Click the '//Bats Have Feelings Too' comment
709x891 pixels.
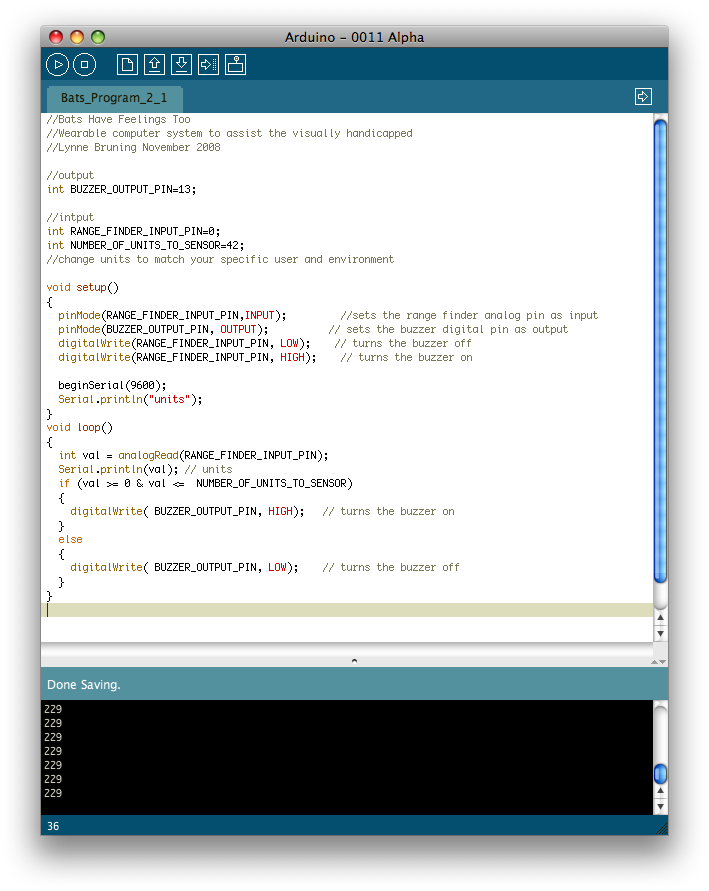click(x=119, y=119)
